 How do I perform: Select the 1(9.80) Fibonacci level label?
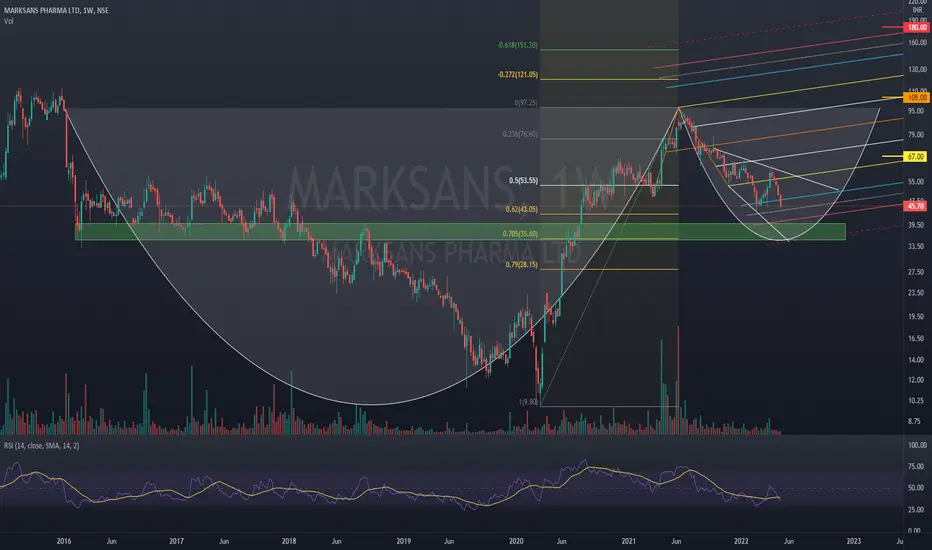pyautogui.click(x=528, y=402)
